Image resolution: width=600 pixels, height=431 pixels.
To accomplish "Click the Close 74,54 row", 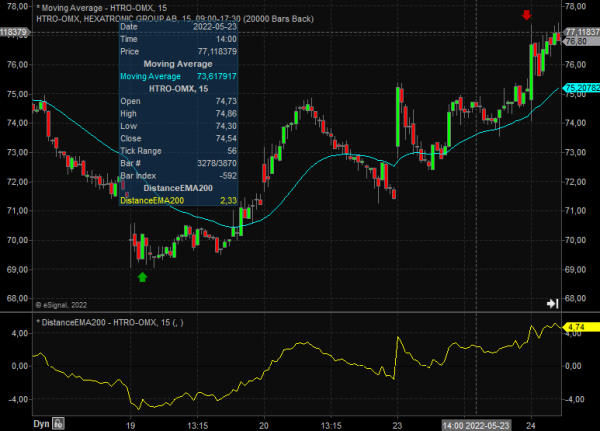I will click(x=178, y=138).
